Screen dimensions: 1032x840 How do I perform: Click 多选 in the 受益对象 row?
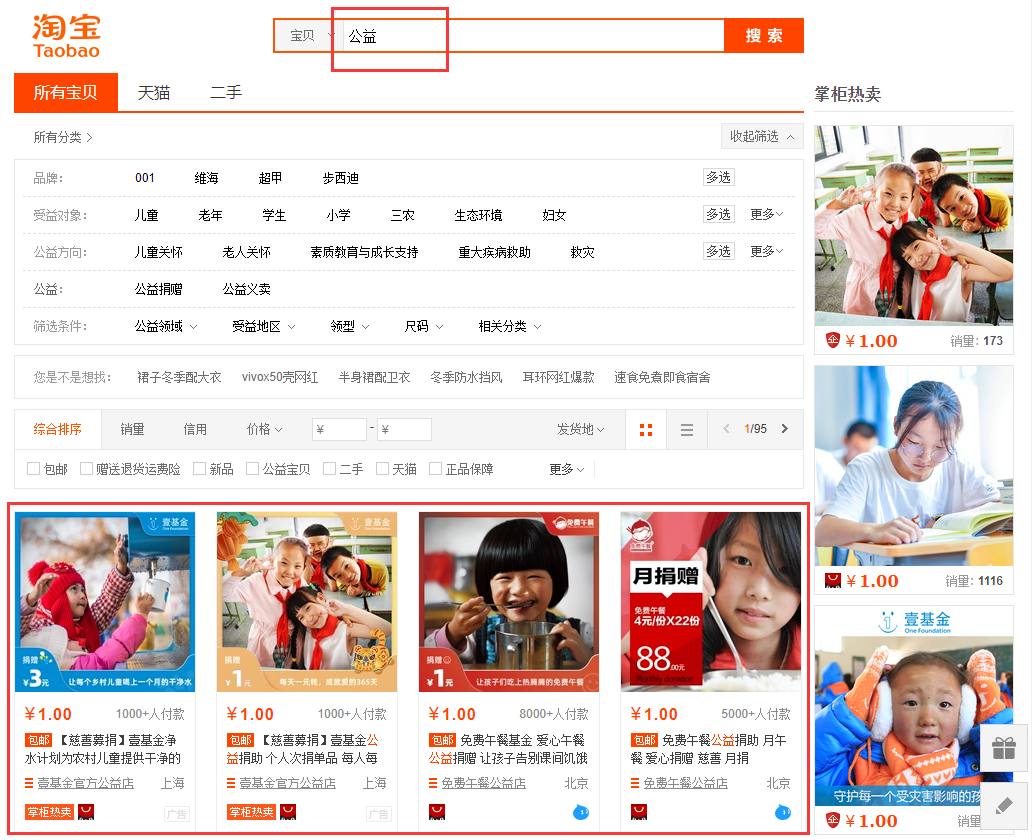(719, 214)
